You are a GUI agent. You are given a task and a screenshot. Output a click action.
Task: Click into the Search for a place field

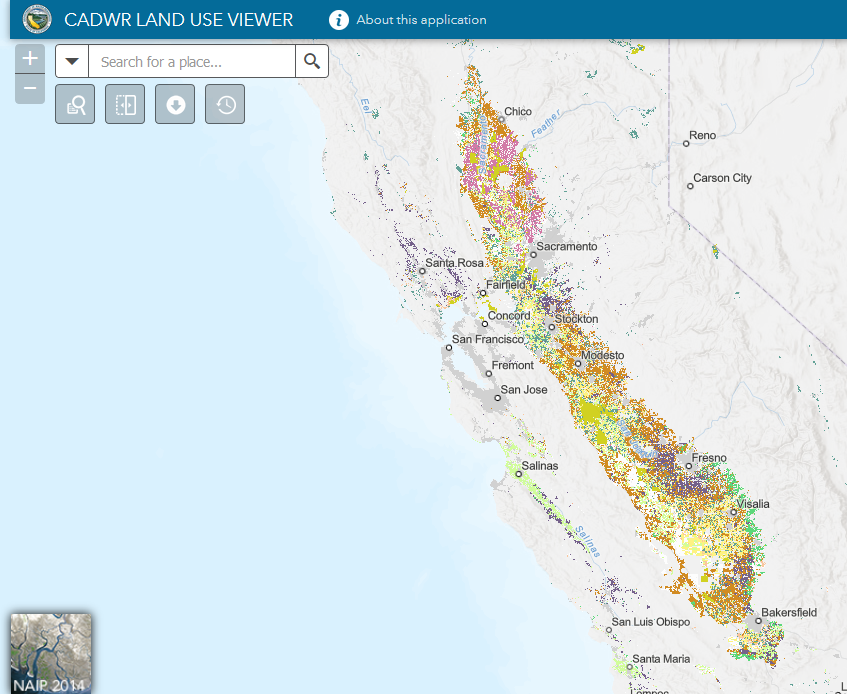click(191, 62)
